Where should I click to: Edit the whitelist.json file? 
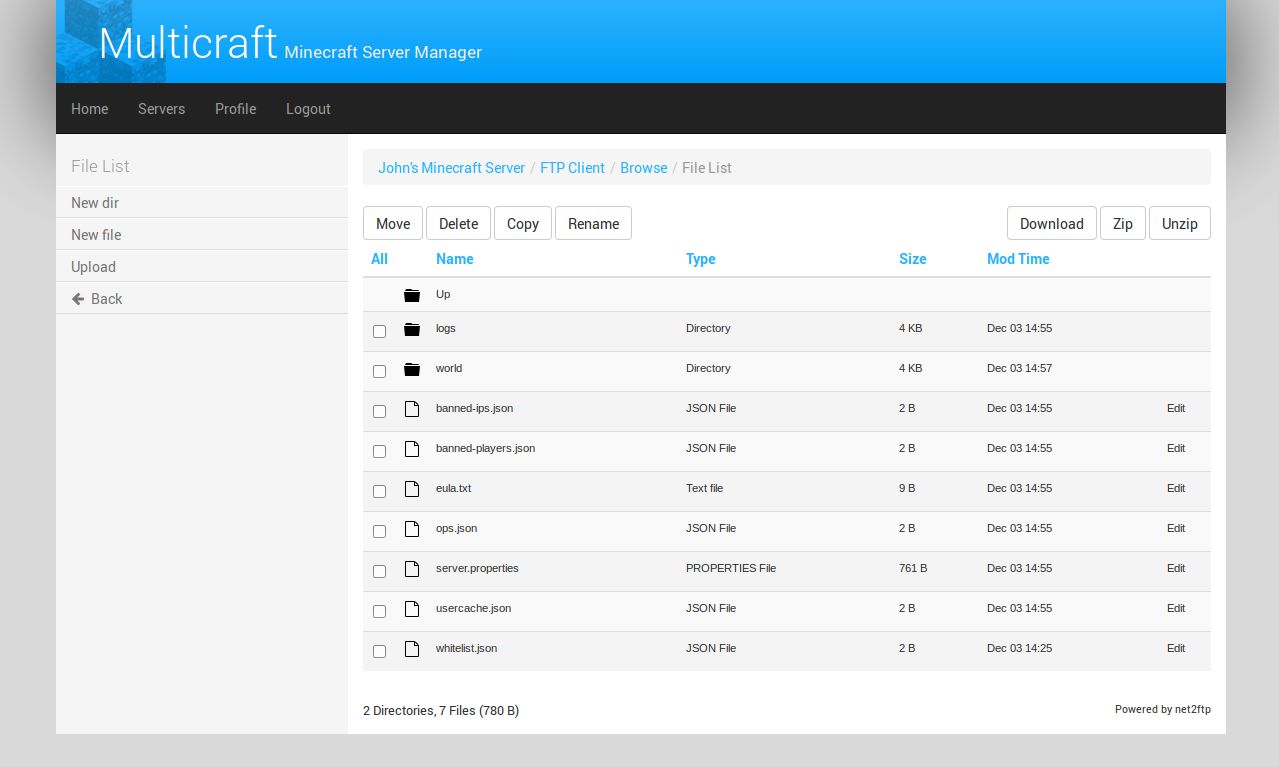pyautogui.click(x=1176, y=648)
